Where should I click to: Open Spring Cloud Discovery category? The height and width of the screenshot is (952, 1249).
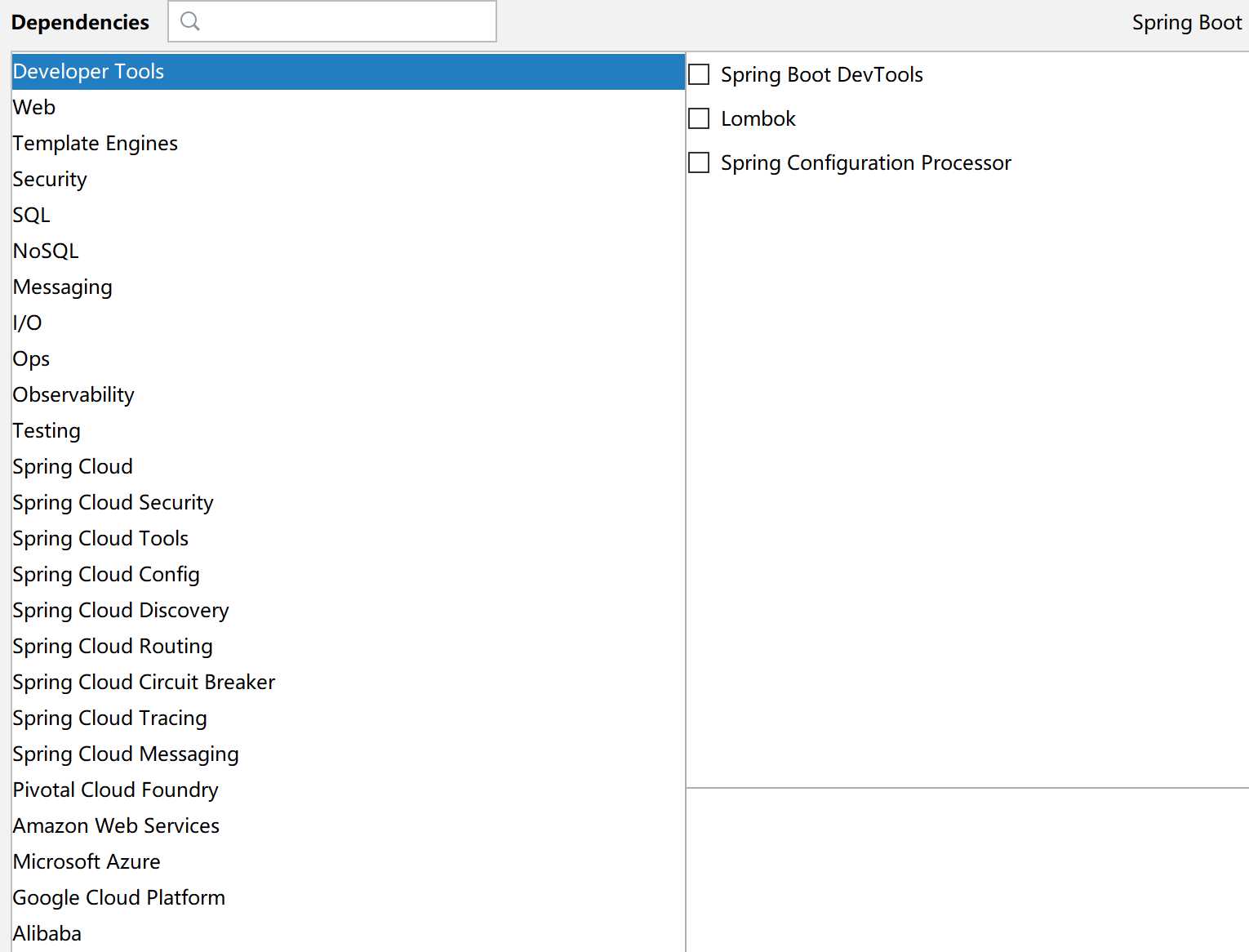349,611
